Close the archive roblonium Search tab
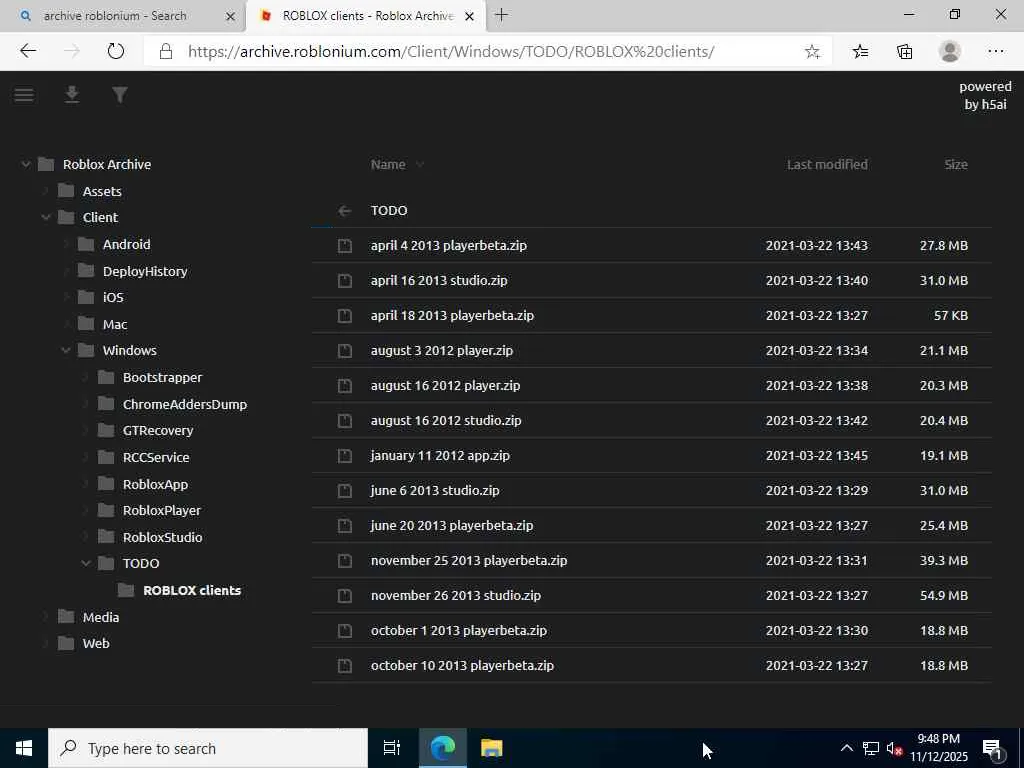 pos(230,16)
